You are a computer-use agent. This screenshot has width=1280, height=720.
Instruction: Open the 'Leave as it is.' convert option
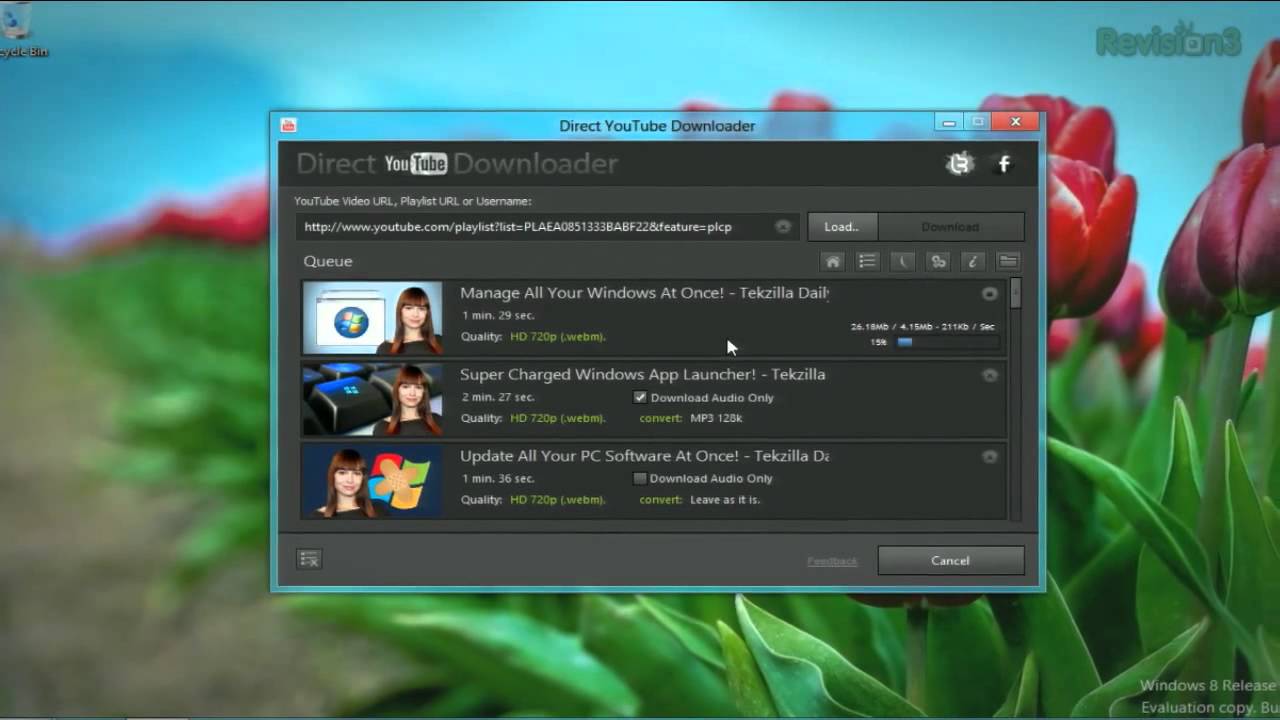pos(725,499)
